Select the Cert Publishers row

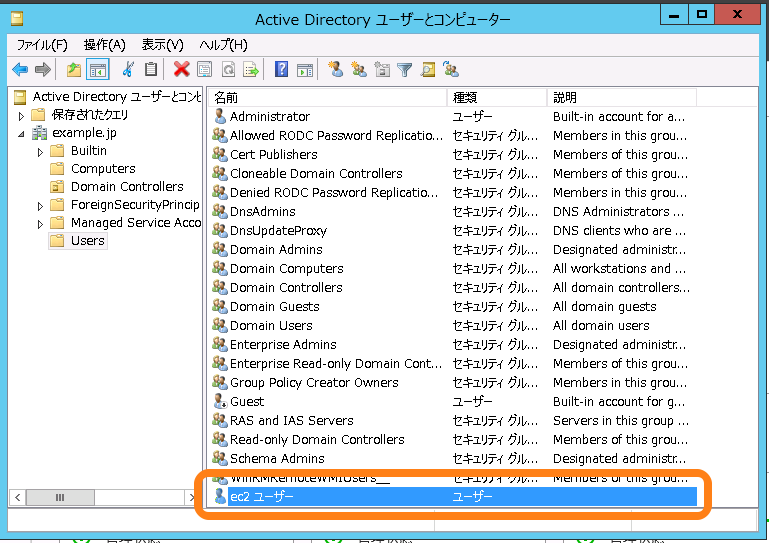454,155
